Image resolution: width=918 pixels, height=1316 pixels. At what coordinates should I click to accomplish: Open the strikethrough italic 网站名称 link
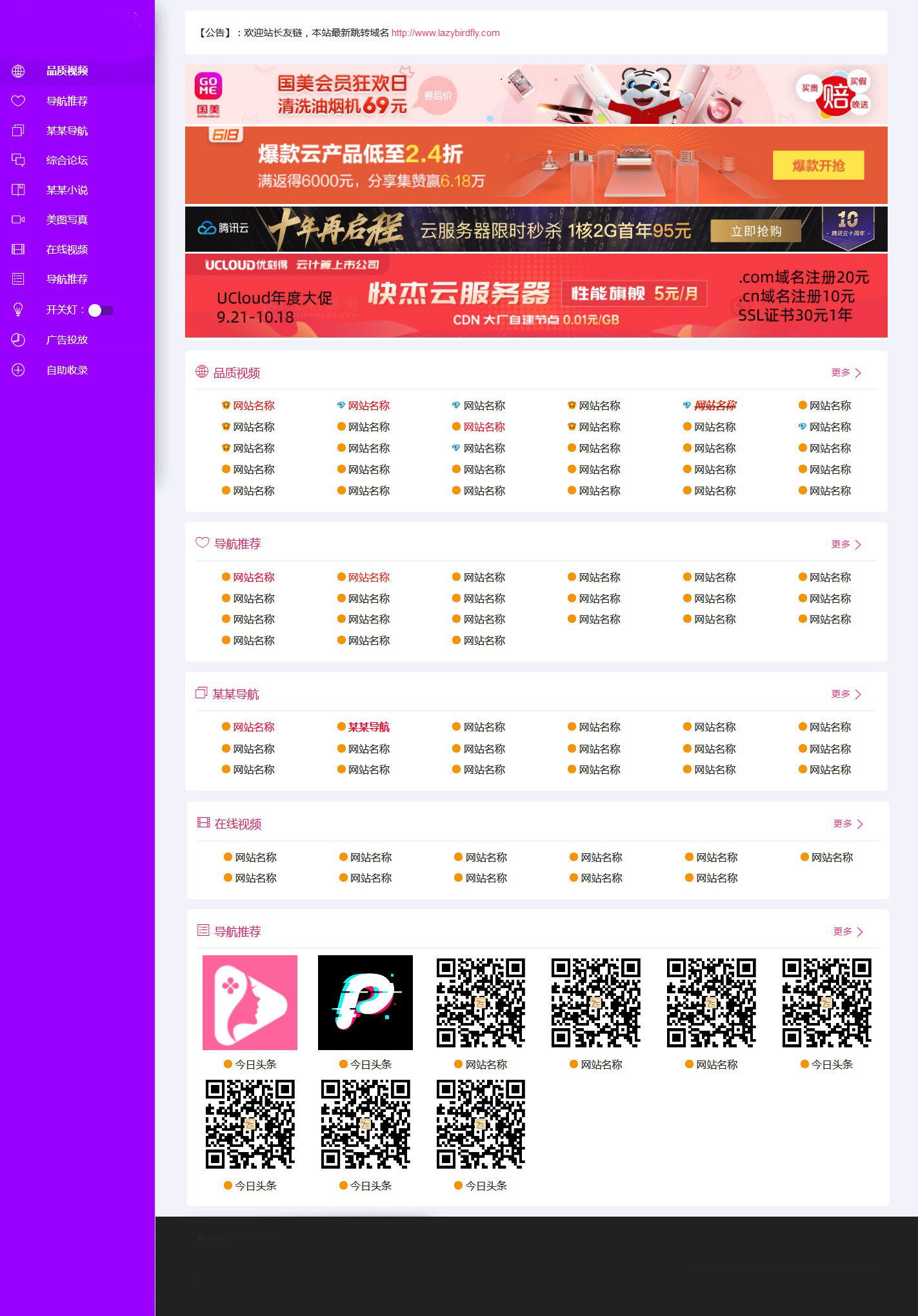click(715, 405)
